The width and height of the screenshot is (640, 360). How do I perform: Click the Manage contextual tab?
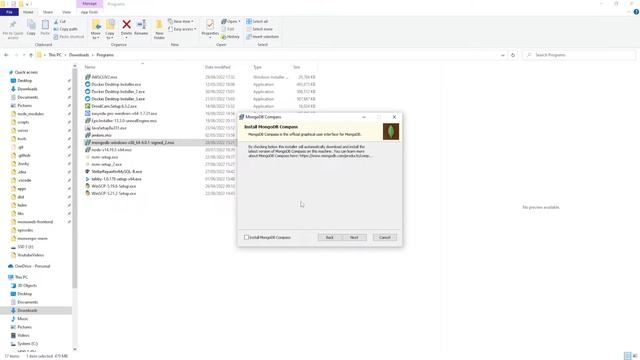[x=89, y=4]
